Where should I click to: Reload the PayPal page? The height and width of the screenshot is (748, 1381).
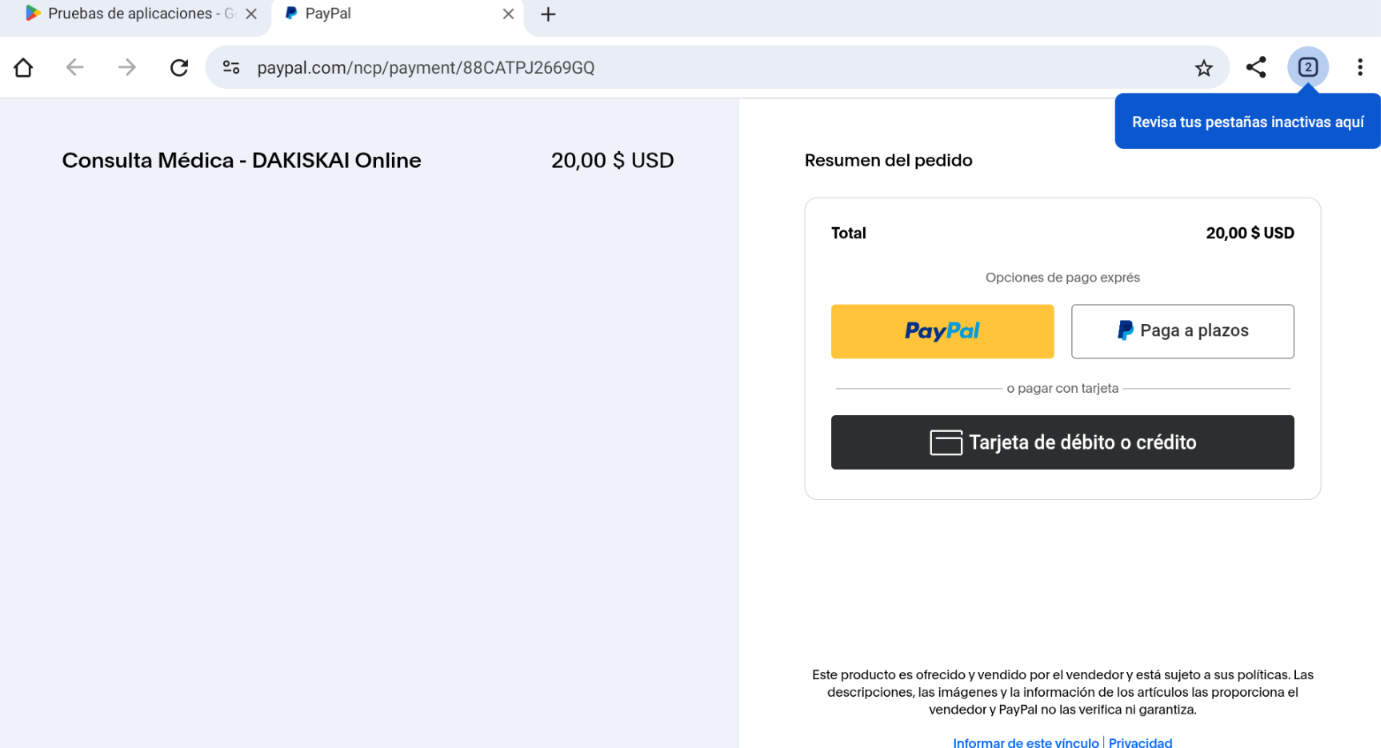(179, 68)
